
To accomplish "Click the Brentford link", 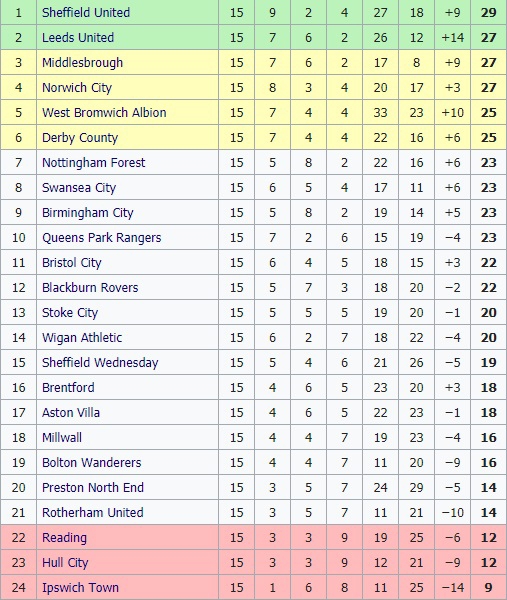I will point(68,387).
